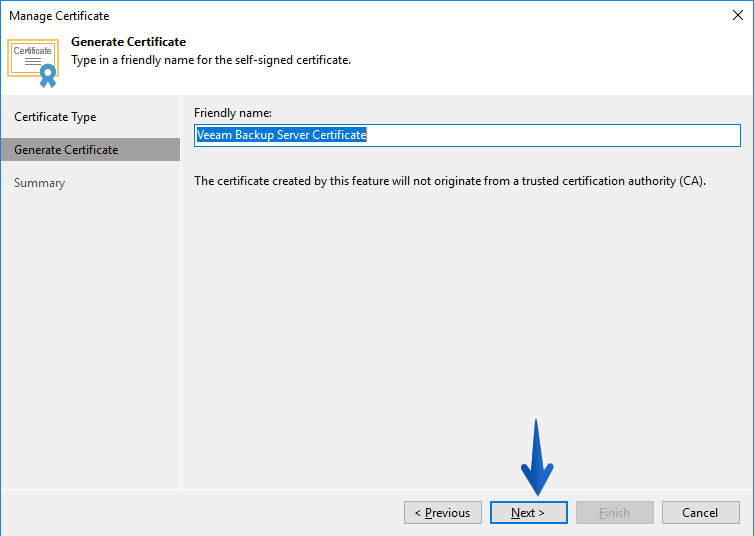Click the certificate ribbon icon in the header
The image size is (754, 536).
(x=33, y=63)
